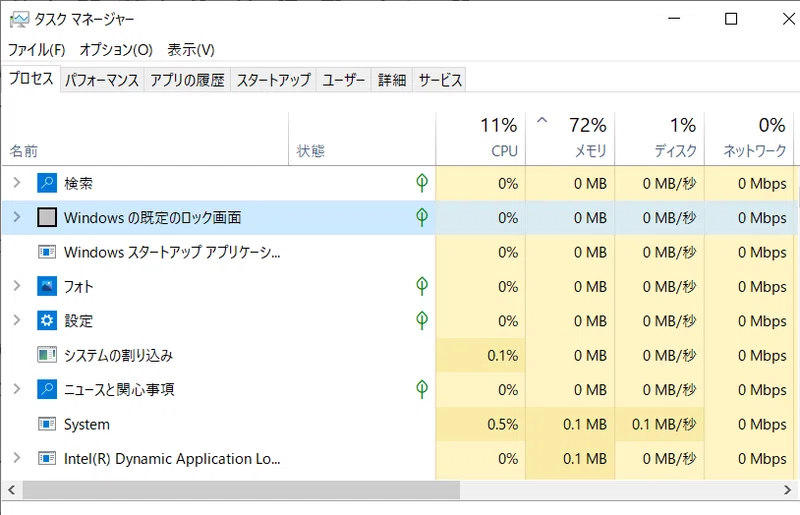
Task: Expand the 設定 process group
Action: tap(17, 320)
